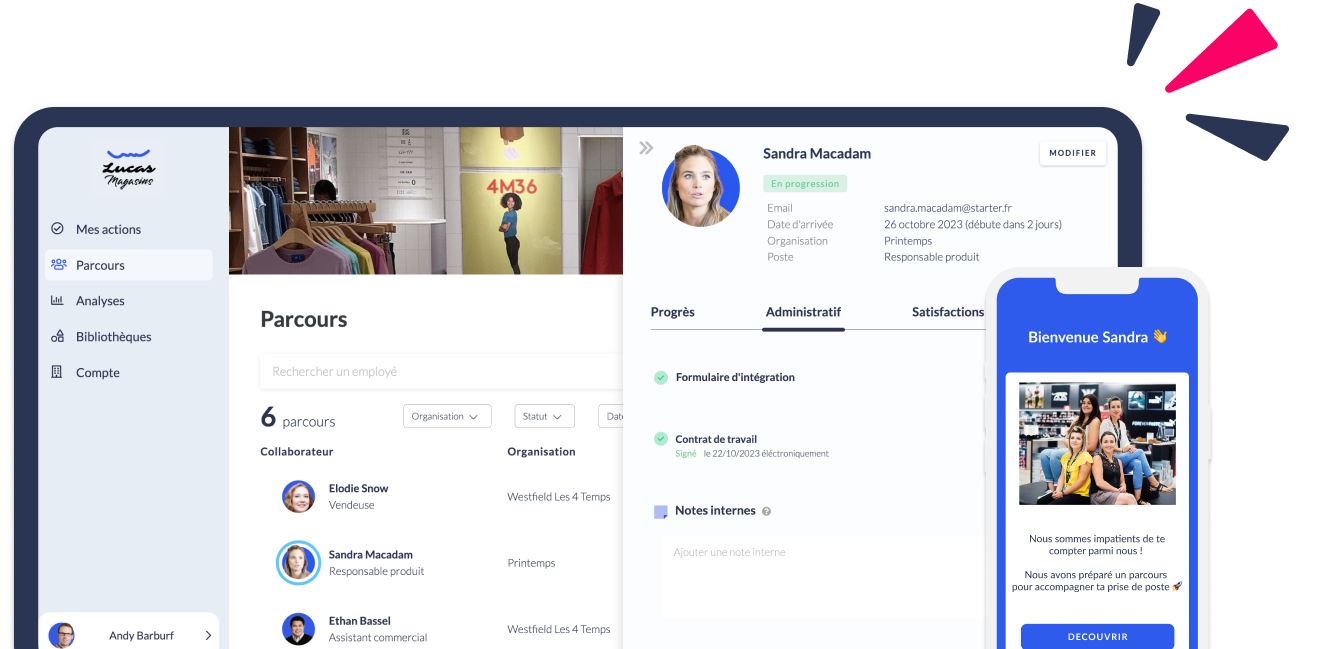Click Andy Barburf's avatar at bottom of sidebar
This screenshot has height=649, width=1317.
(62, 635)
